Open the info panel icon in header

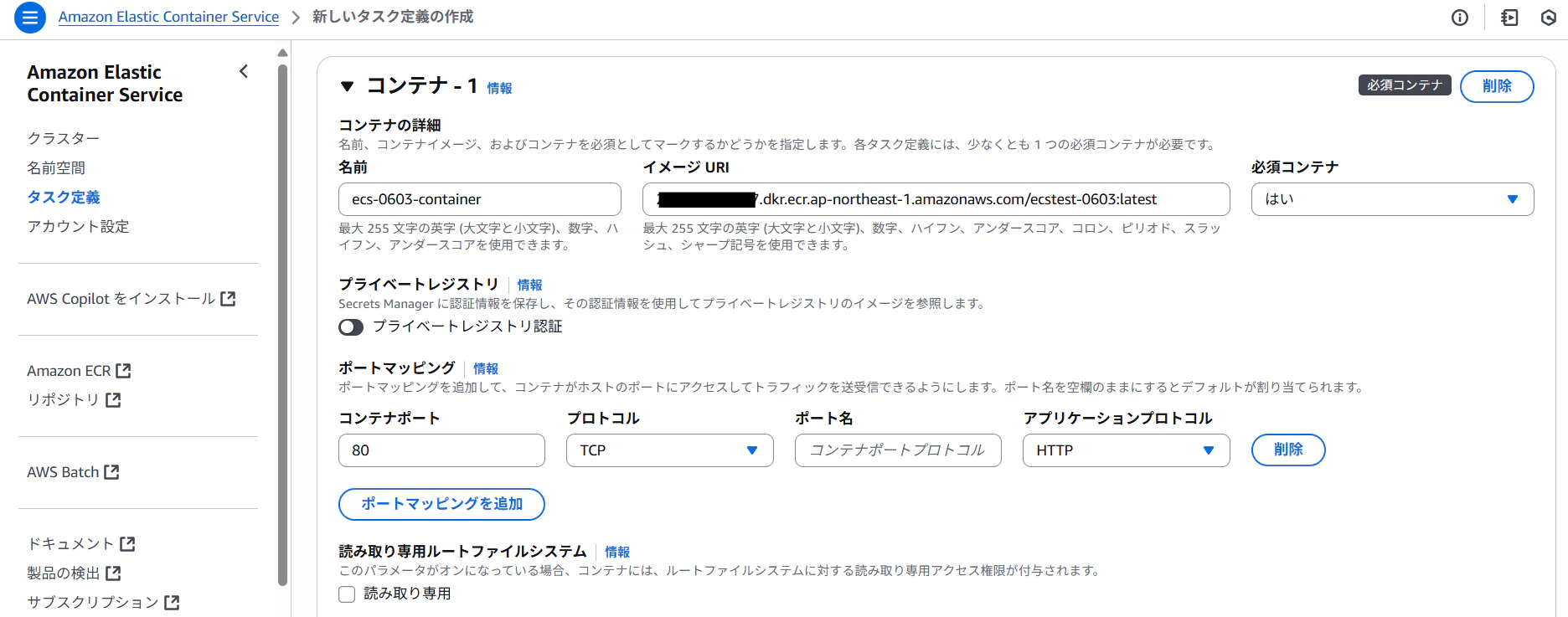click(1460, 18)
